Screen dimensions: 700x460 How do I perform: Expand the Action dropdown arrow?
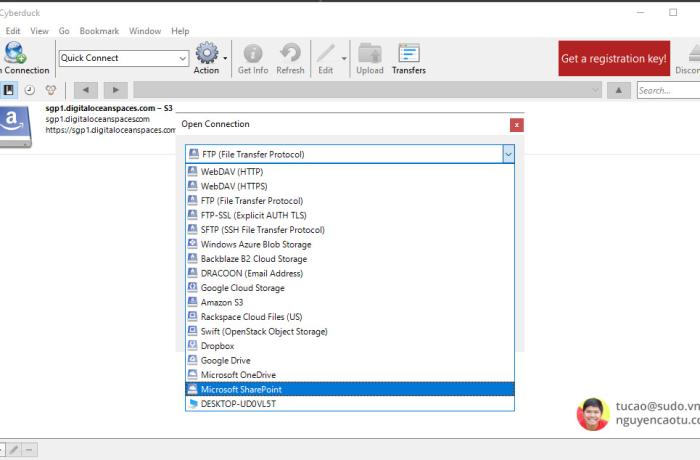tap(225, 58)
